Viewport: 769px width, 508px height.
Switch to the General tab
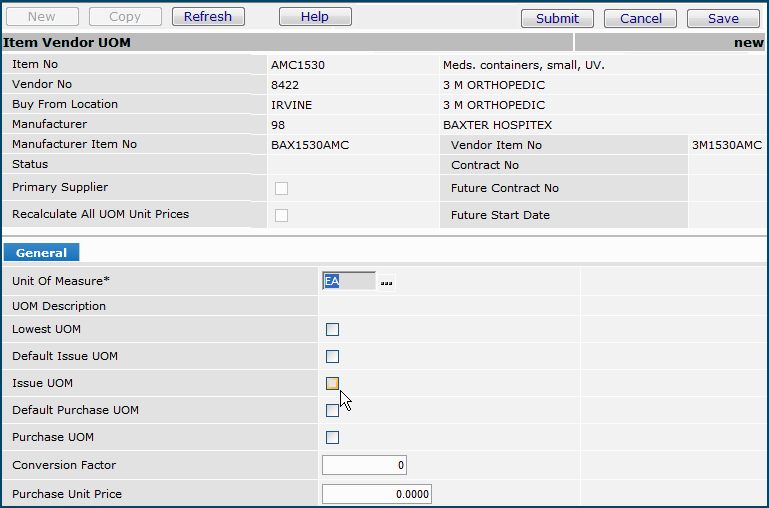click(x=41, y=253)
